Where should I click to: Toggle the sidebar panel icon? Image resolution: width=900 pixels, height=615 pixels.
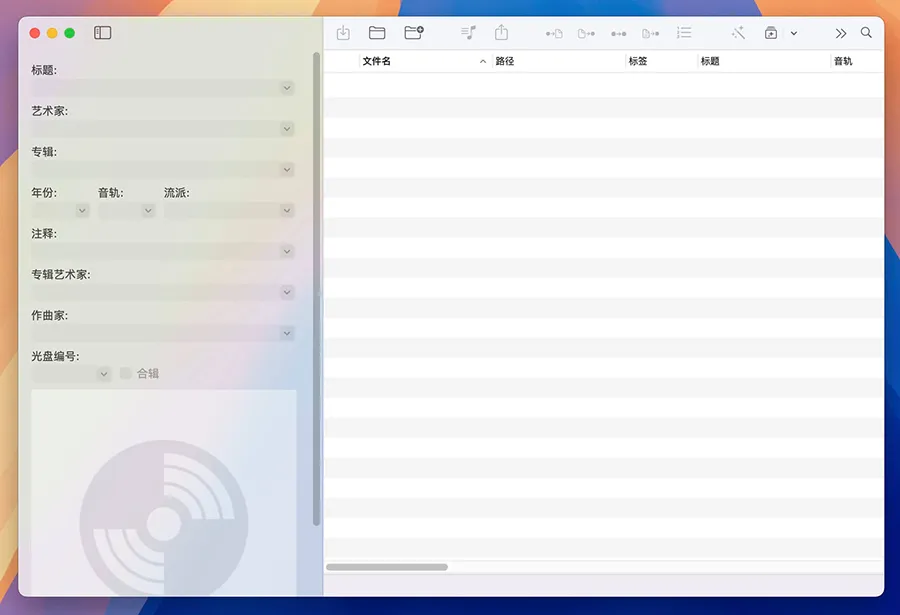point(103,33)
